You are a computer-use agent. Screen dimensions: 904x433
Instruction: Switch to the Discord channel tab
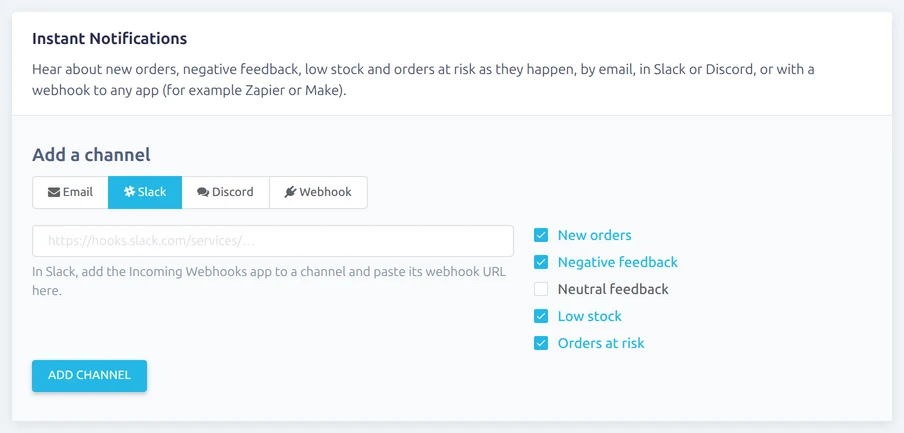[x=225, y=193]
